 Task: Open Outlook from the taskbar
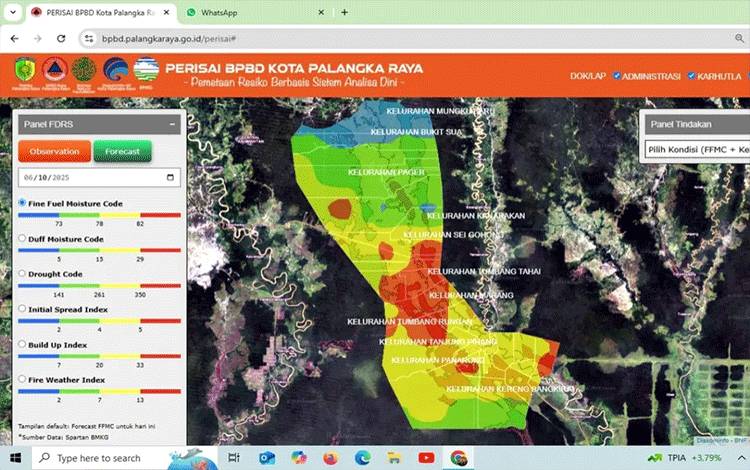pos(267,458)
